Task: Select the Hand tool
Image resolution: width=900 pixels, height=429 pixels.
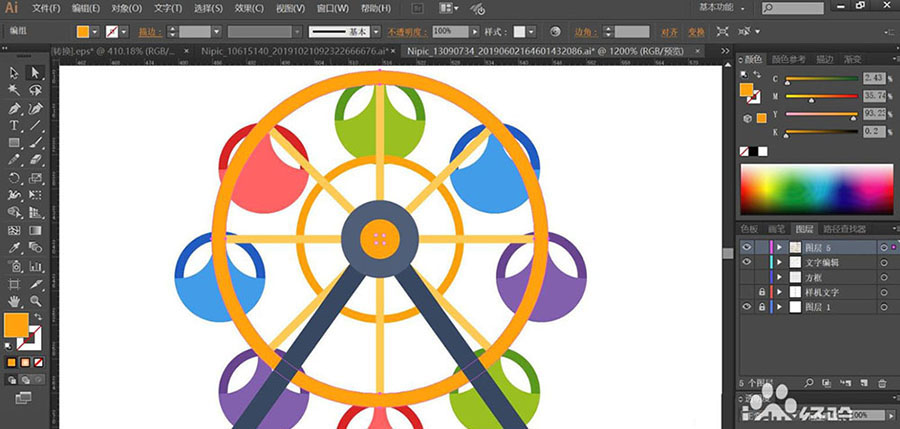Action: click(14, 301)
